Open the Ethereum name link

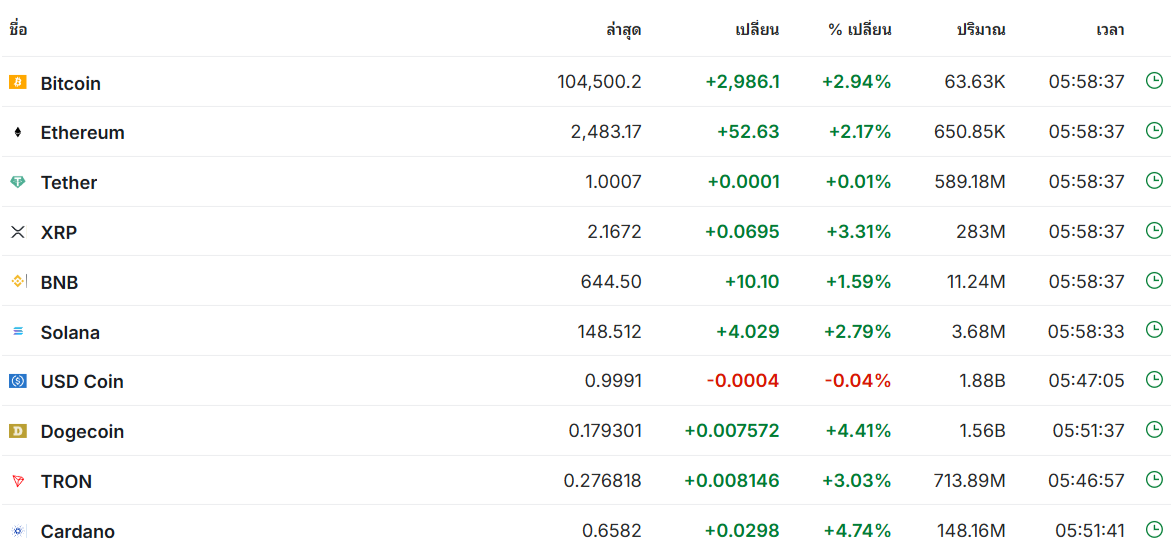click(82, 132)
